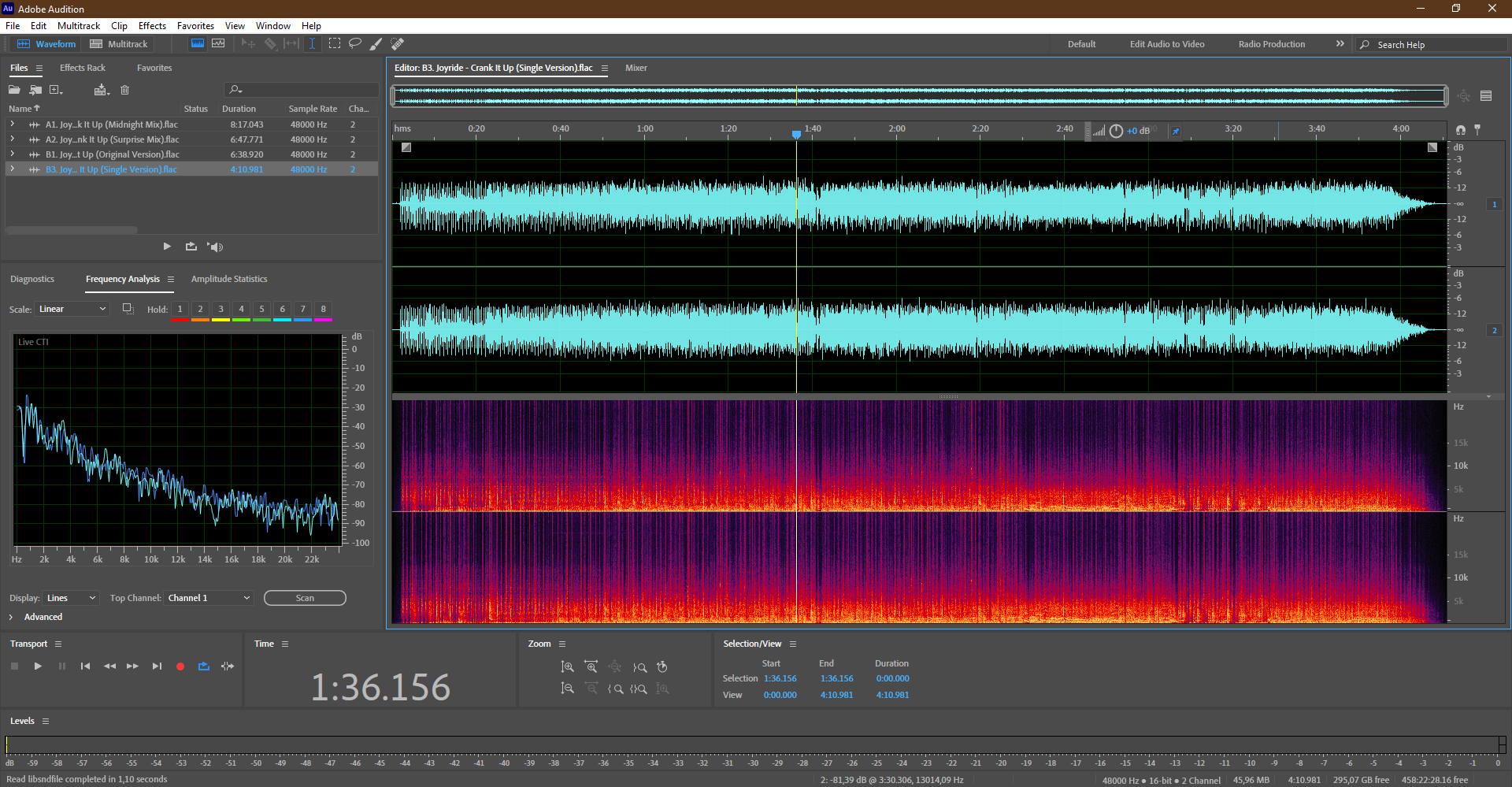Delete selected file with the trash icon
Image resolution: width=1512 pixels, height=787 pixels.
pyautogui.click(x=124, y=90)
